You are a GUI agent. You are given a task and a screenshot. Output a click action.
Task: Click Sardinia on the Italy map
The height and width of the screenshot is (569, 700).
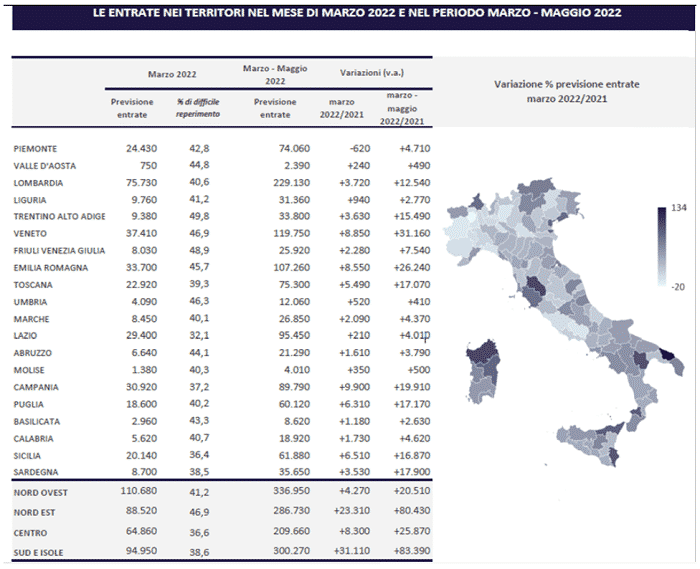coord(483,373)
